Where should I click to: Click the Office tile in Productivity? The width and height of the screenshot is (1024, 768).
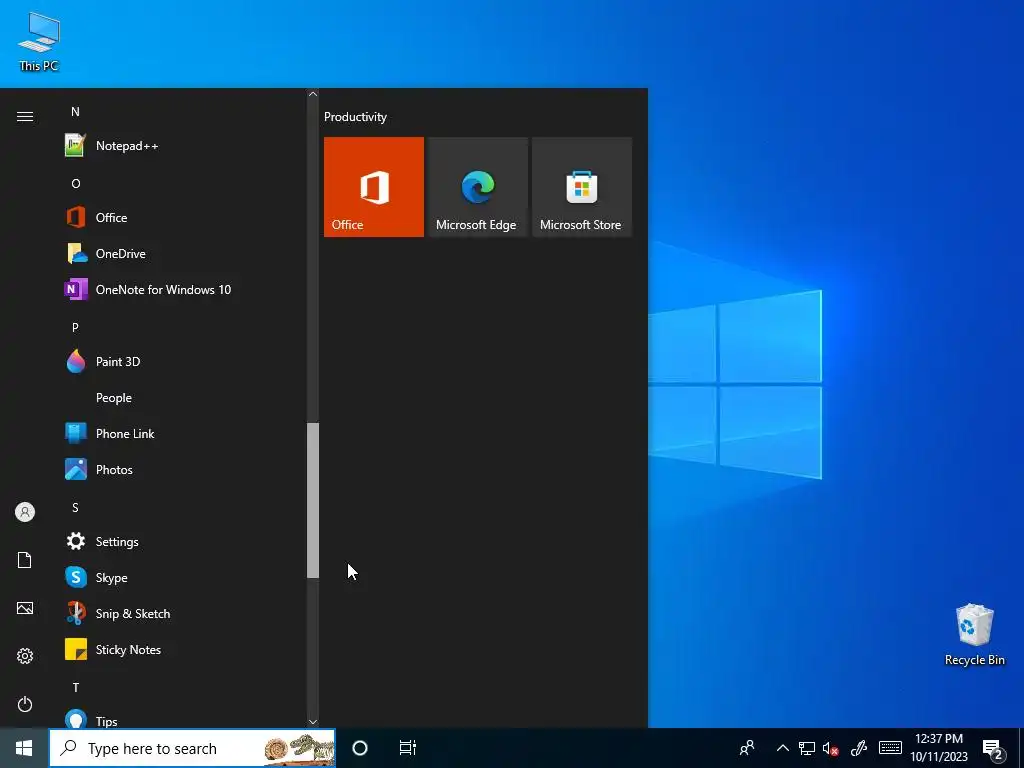[374, 187]
